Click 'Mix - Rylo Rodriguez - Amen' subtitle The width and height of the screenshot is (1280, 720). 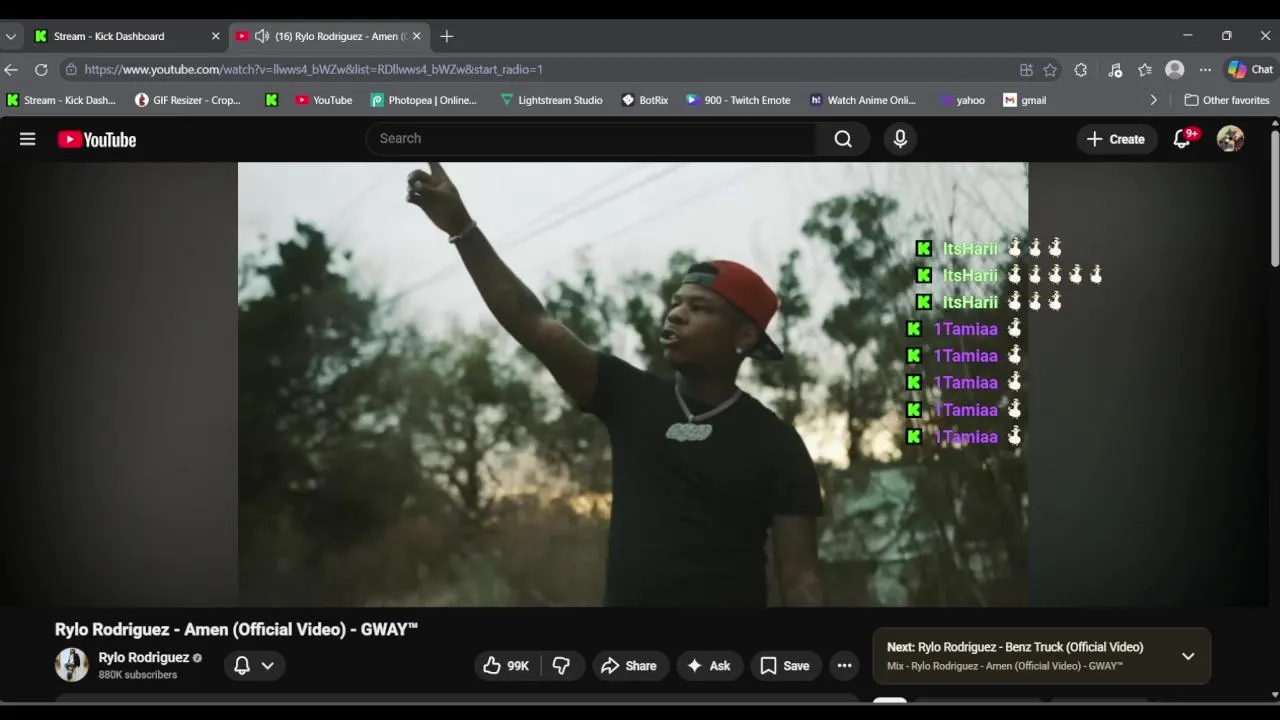pos(1005,666)
